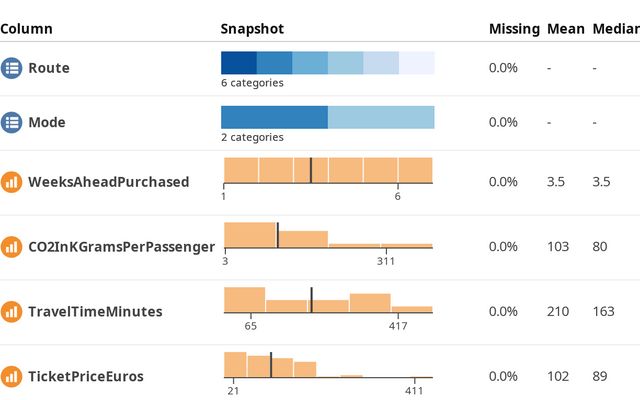This screenshot has height=400, width=640.
Task: Click the CO2InKGramsPerPassenger numeric type icon
Action: (x=11, y=246)
